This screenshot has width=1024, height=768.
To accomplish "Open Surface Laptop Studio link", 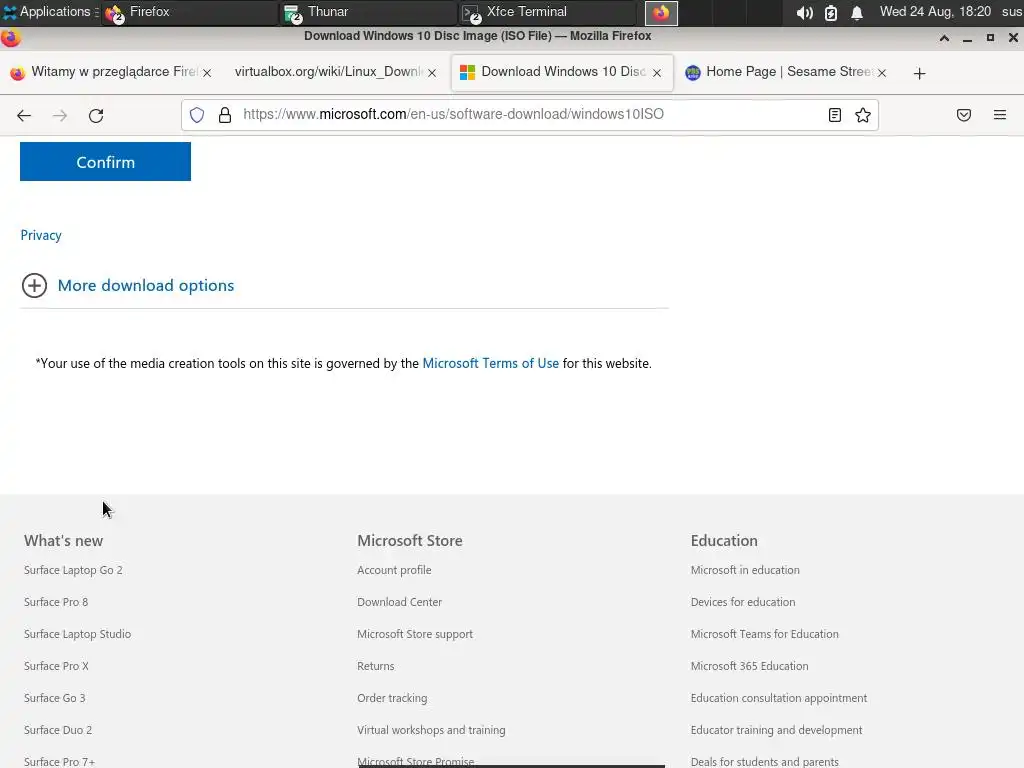I will click(x=78, y=634).
